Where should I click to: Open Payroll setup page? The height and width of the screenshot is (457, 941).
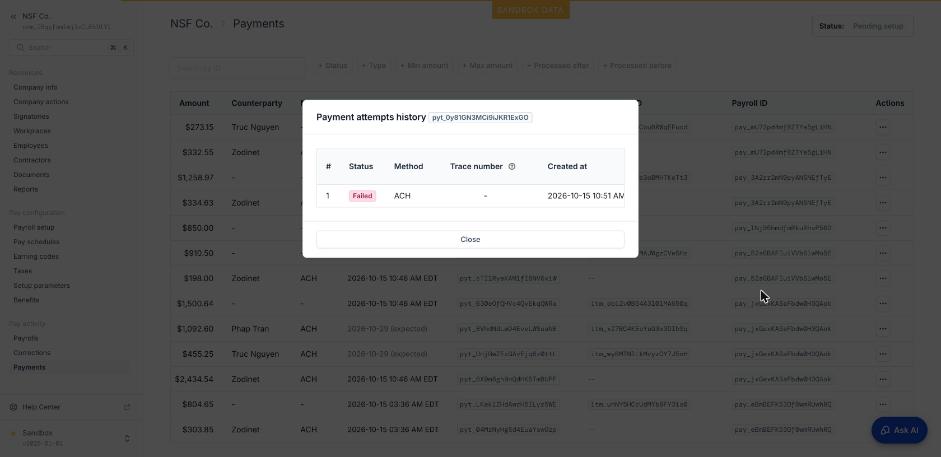coord(34,227)
